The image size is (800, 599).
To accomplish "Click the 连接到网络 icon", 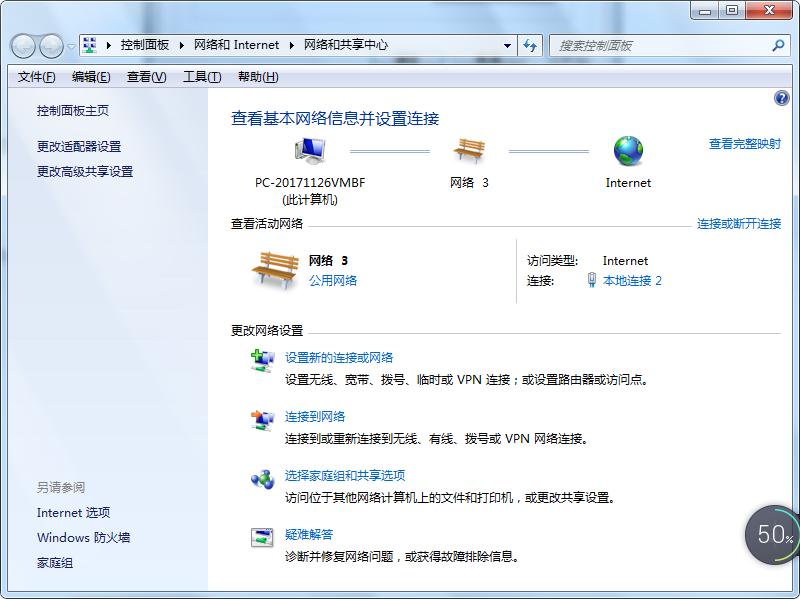I will point(263,417).
